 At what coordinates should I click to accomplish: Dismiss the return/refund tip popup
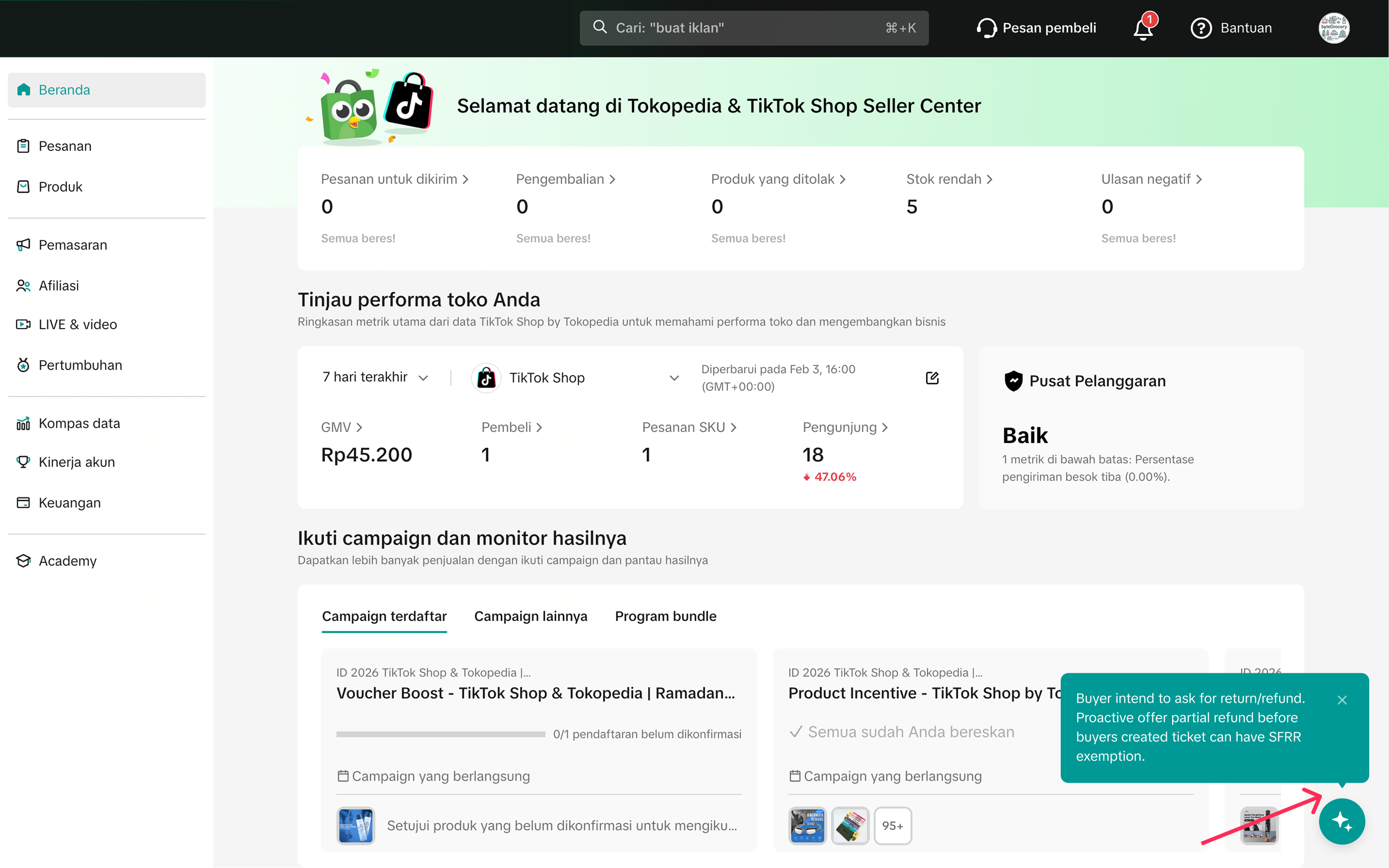click(x=1342, y=700)
